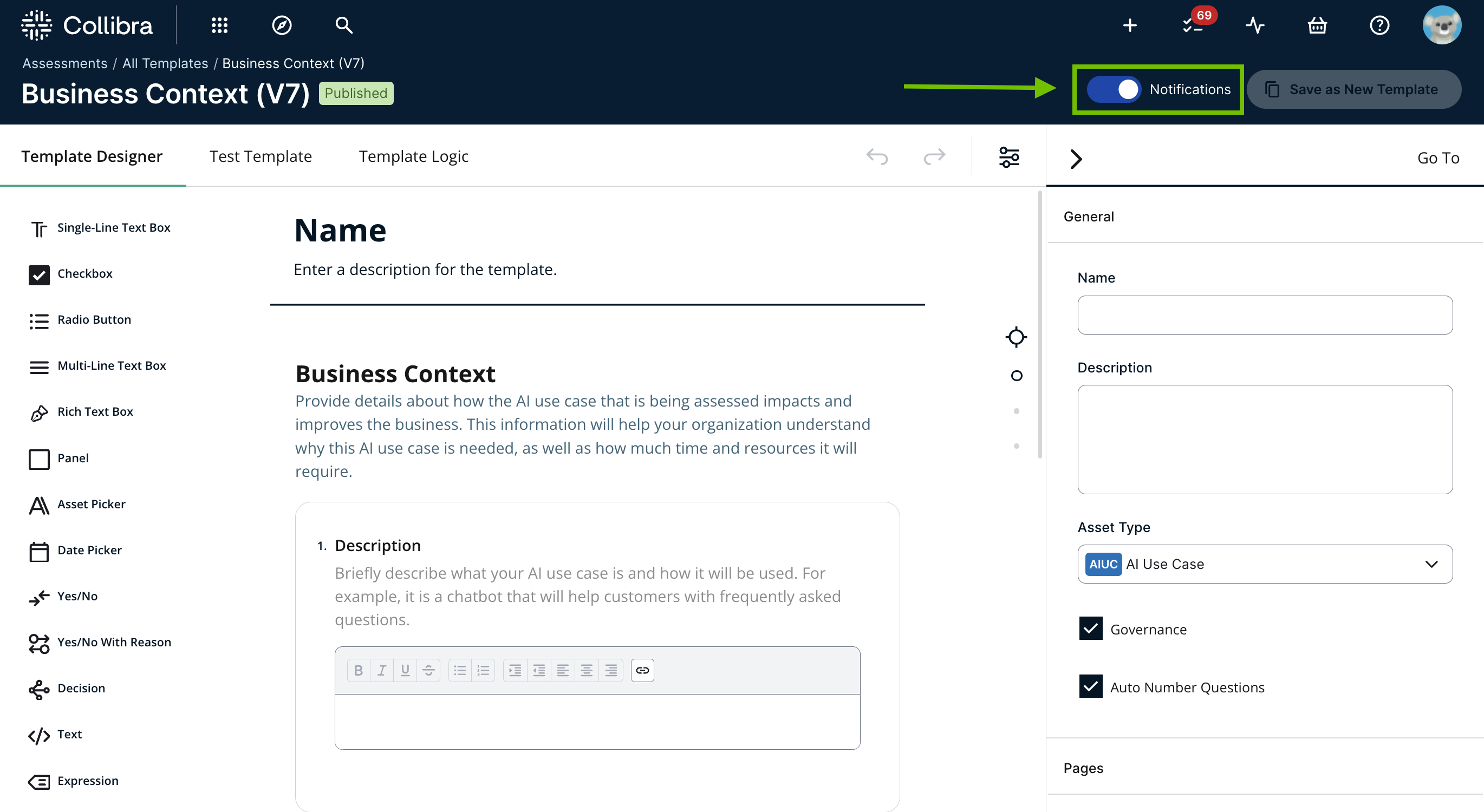
Task: Expand the Pages section
Action: (1083, 768)
